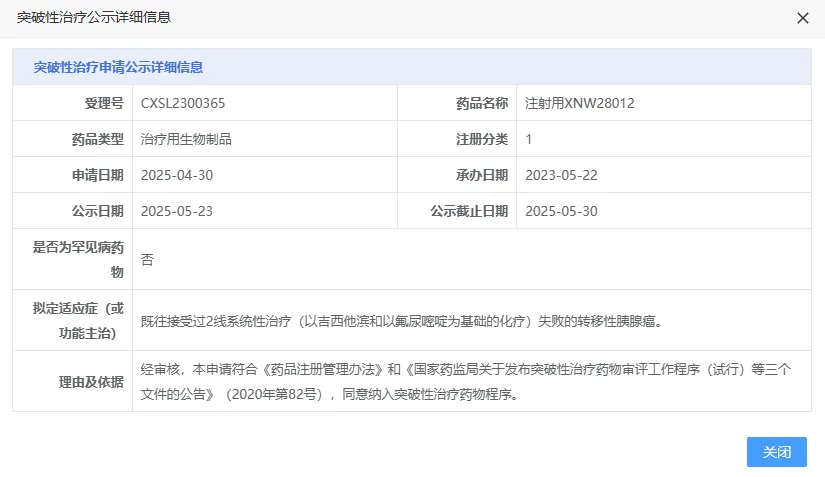Select the proposed indication description text

coord(401,321)
